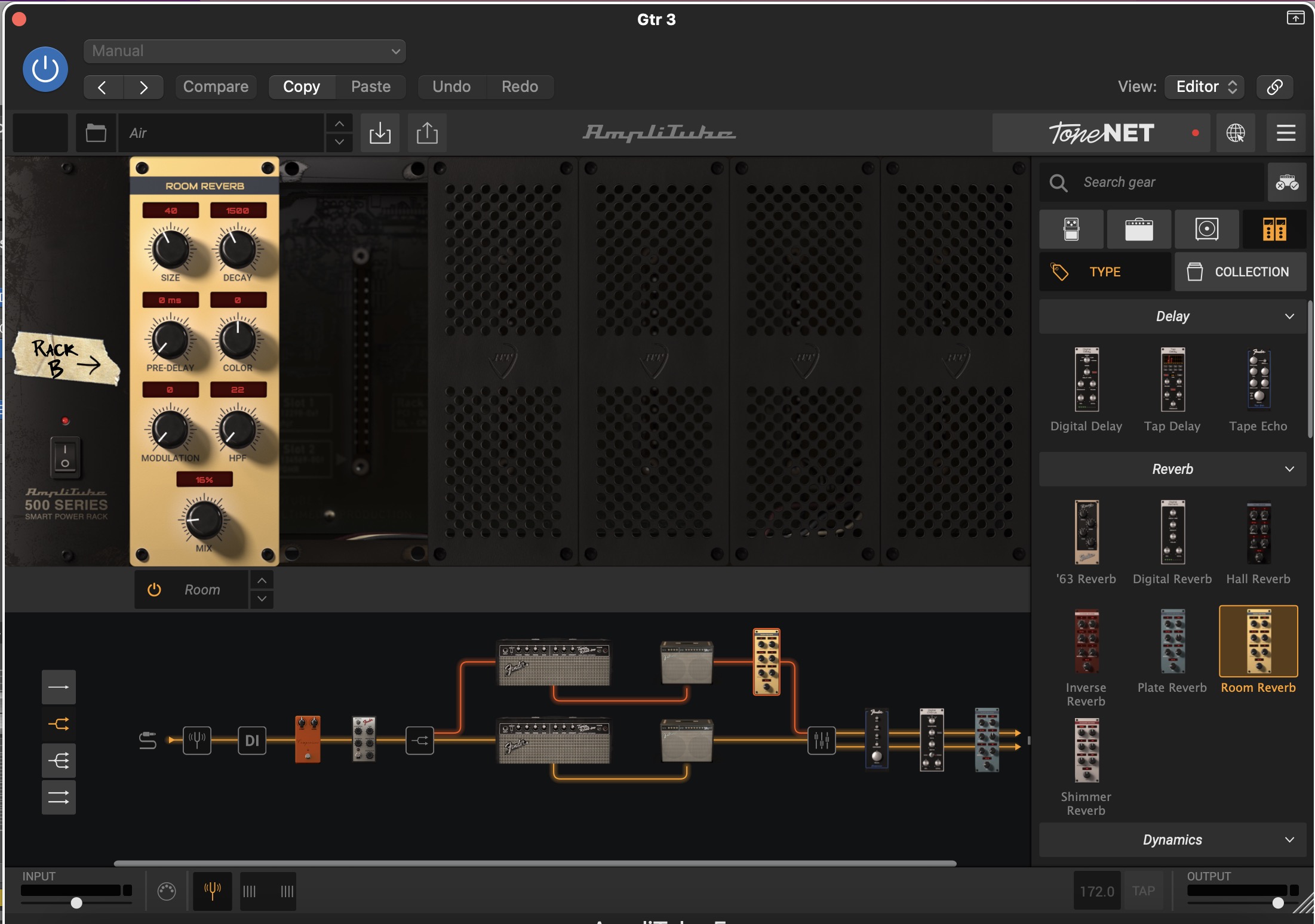Switch to the COLLECTION filter tab
Screen dimensions: 1315x924
point(1240,272)
